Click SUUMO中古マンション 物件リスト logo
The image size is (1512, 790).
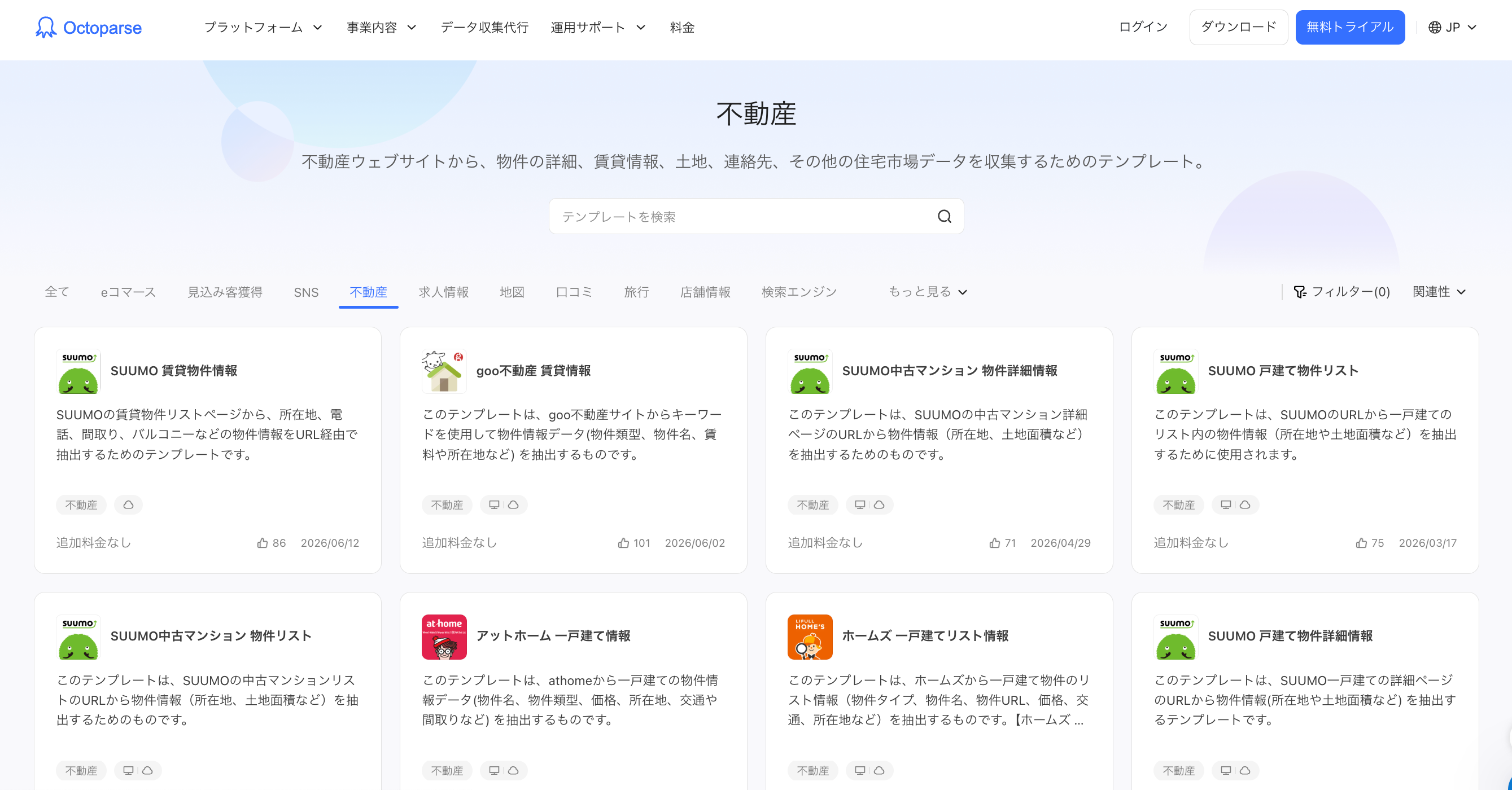78,637
